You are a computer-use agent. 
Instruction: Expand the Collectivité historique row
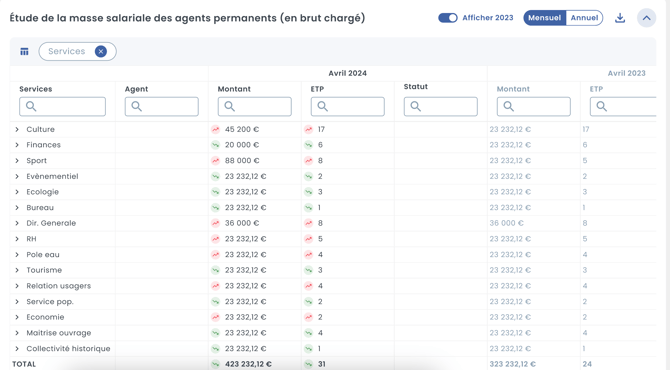coord(17,349)
